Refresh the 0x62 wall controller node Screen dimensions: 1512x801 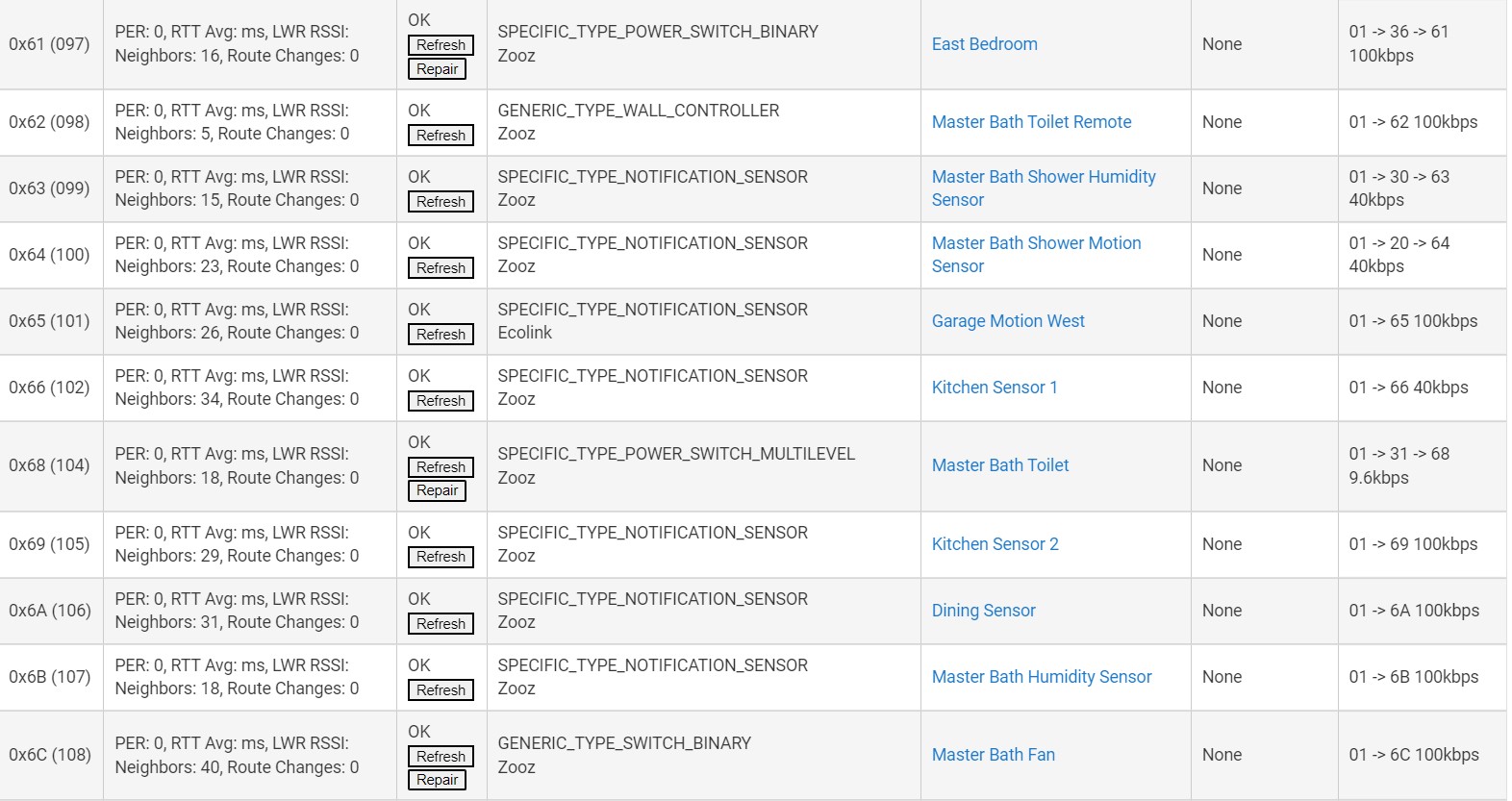pyautogui.click(x=441, y=136)
